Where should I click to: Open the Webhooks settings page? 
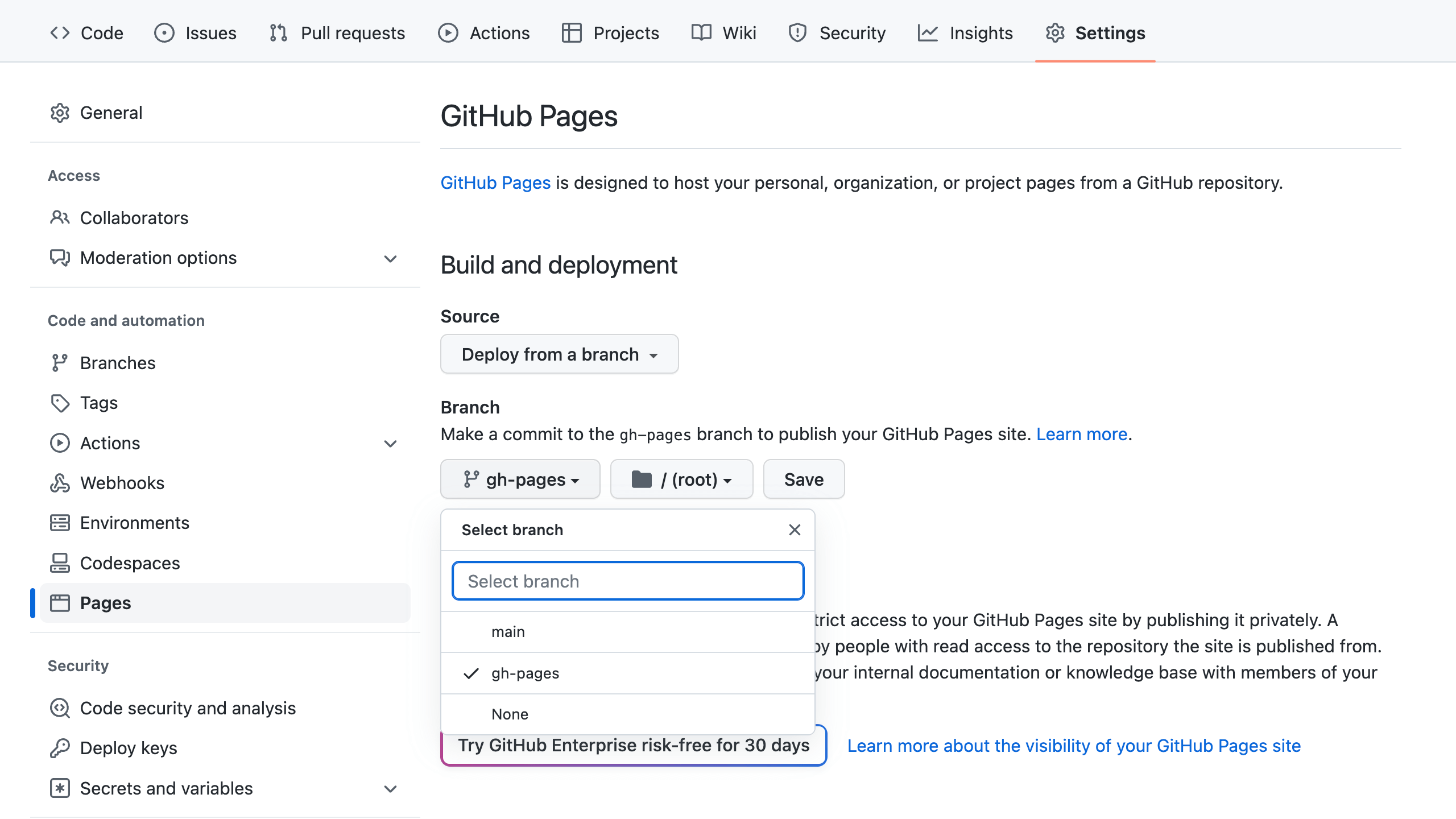(122, 483)
